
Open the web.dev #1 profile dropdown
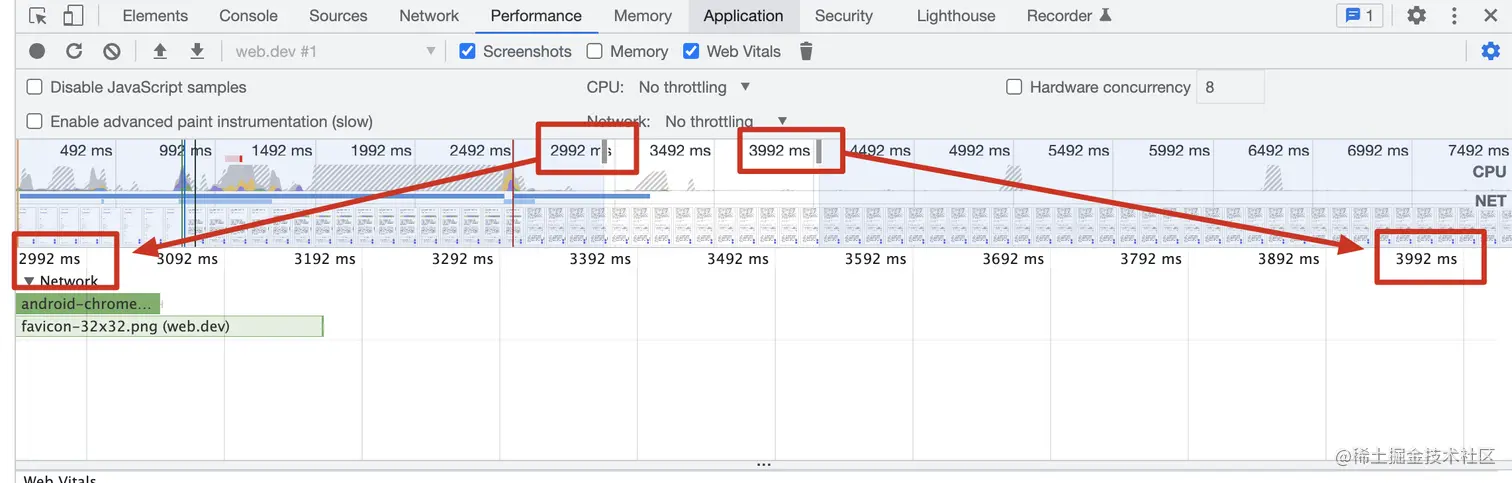(x=335, y=51)
